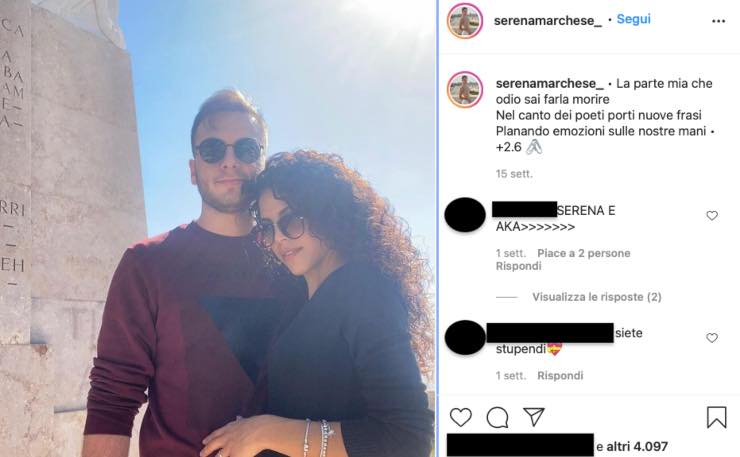Click the caption author avatar
Viewport: 740px width, 457px height.
tap(465, 90)
